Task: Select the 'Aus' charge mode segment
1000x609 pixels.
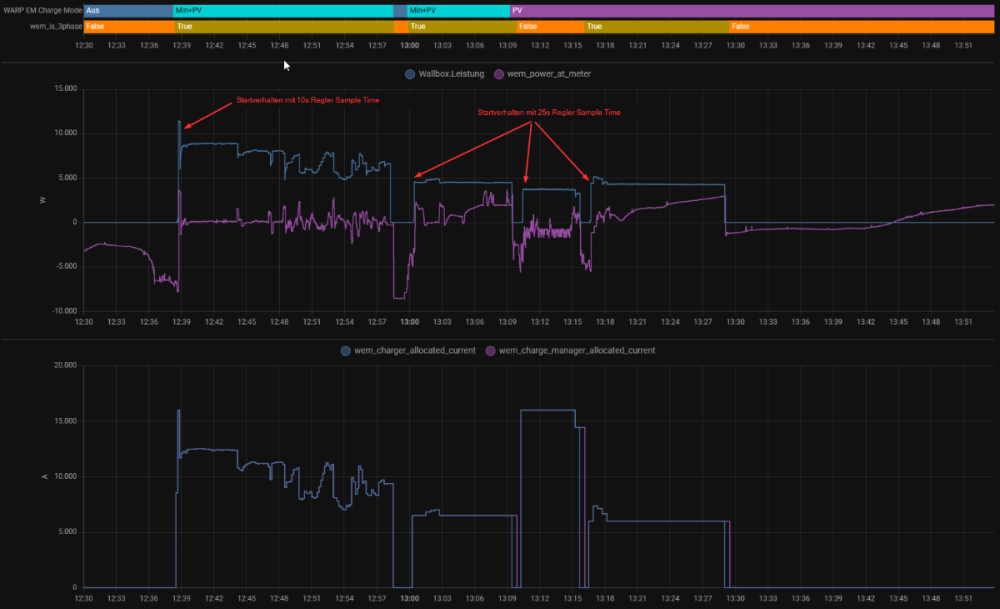Action: point(128,10)
